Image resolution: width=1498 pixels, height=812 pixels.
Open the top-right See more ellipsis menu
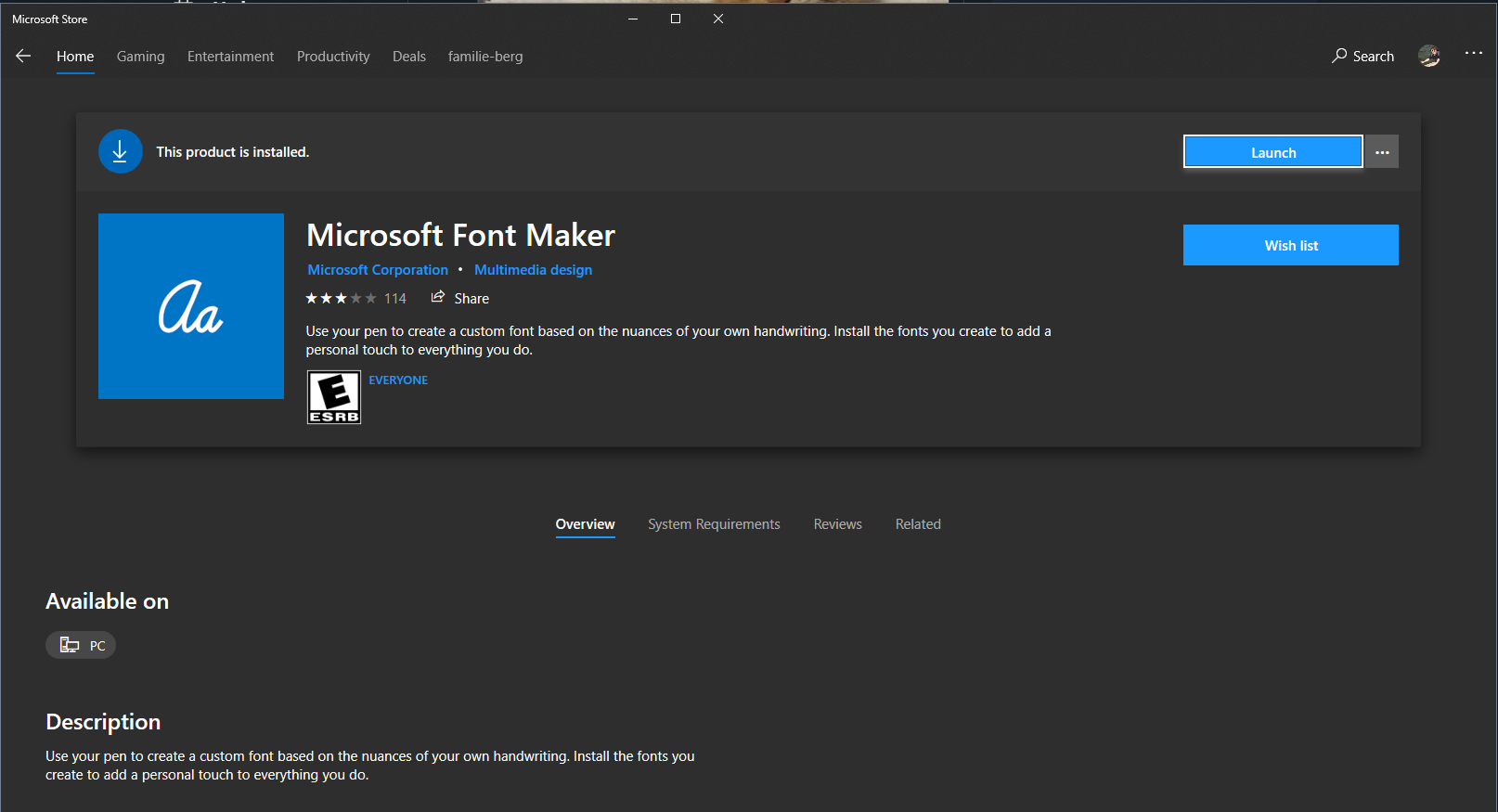point(1473,54)
